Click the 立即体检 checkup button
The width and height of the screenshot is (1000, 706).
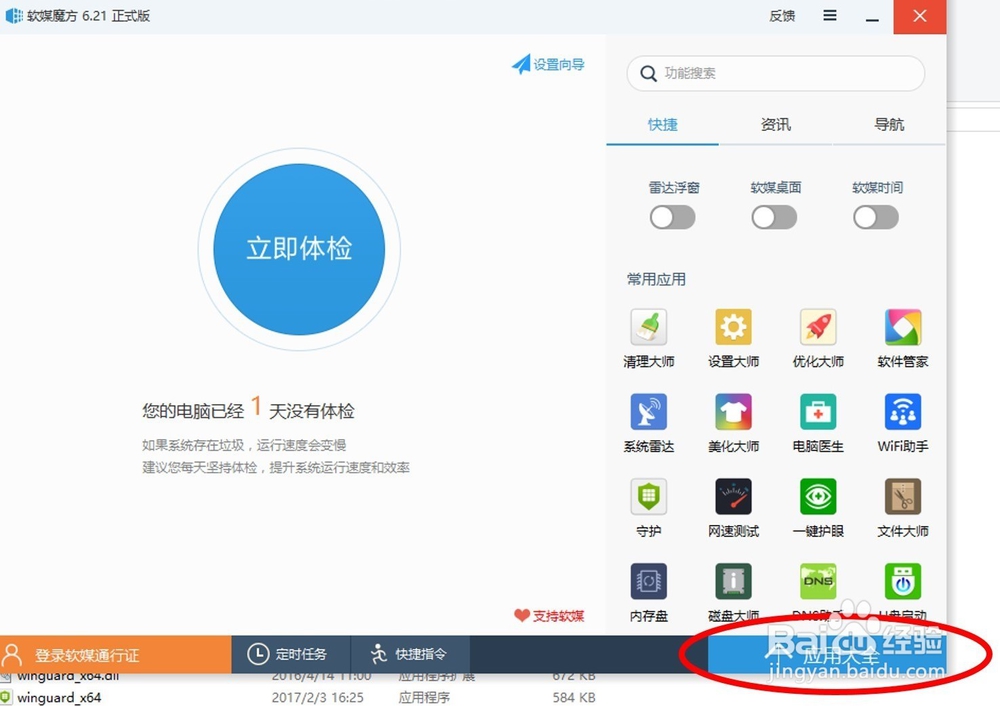coord(299,247)
